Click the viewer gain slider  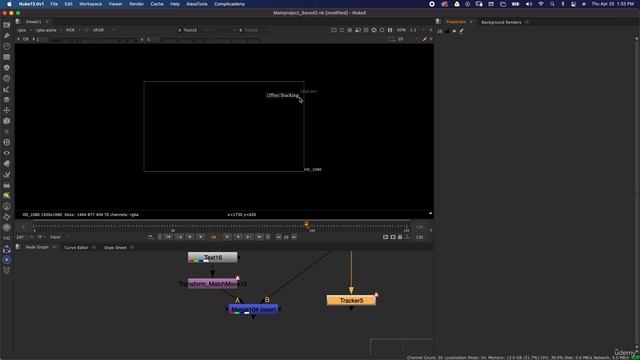tap(93, 40)
